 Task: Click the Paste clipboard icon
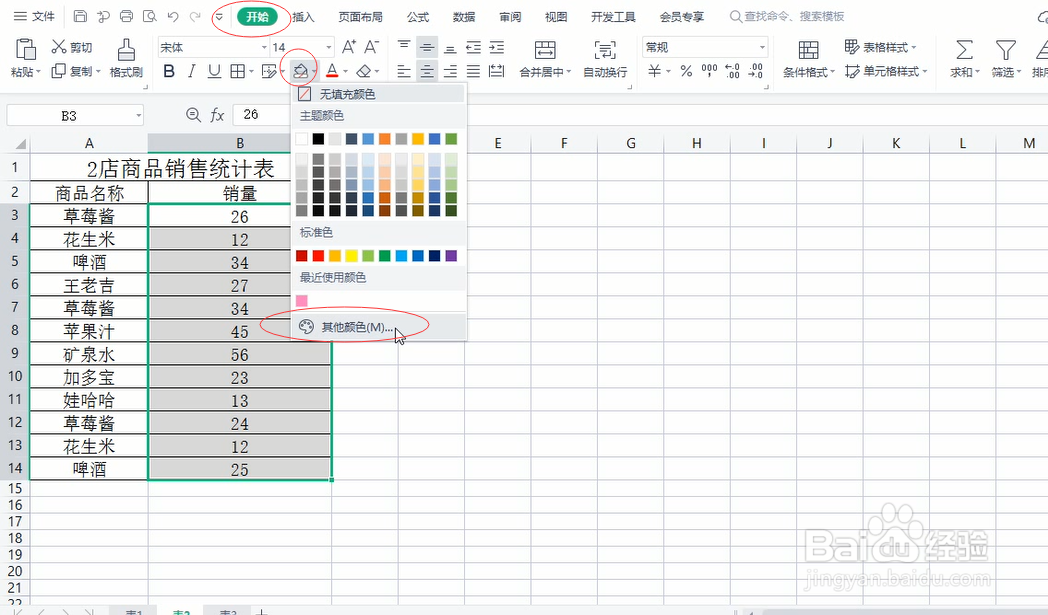25,49
